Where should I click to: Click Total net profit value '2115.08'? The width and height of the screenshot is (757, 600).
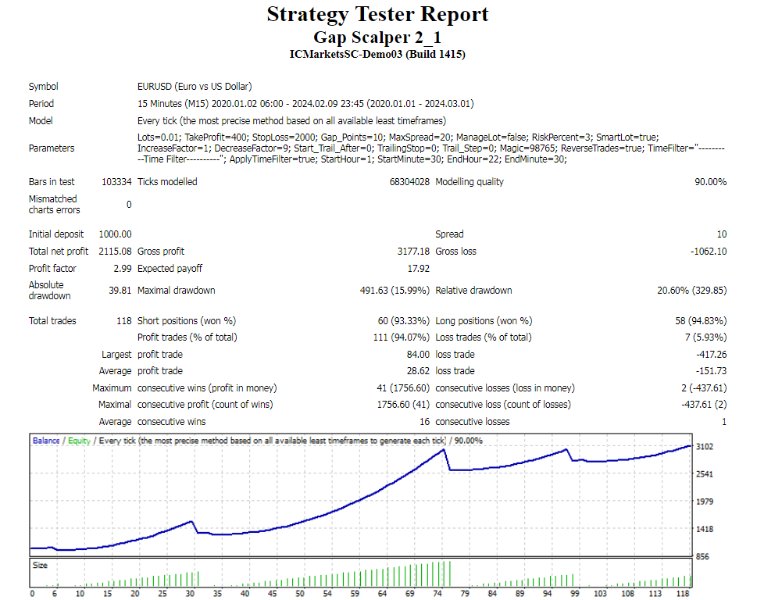(x=115, y=251)
